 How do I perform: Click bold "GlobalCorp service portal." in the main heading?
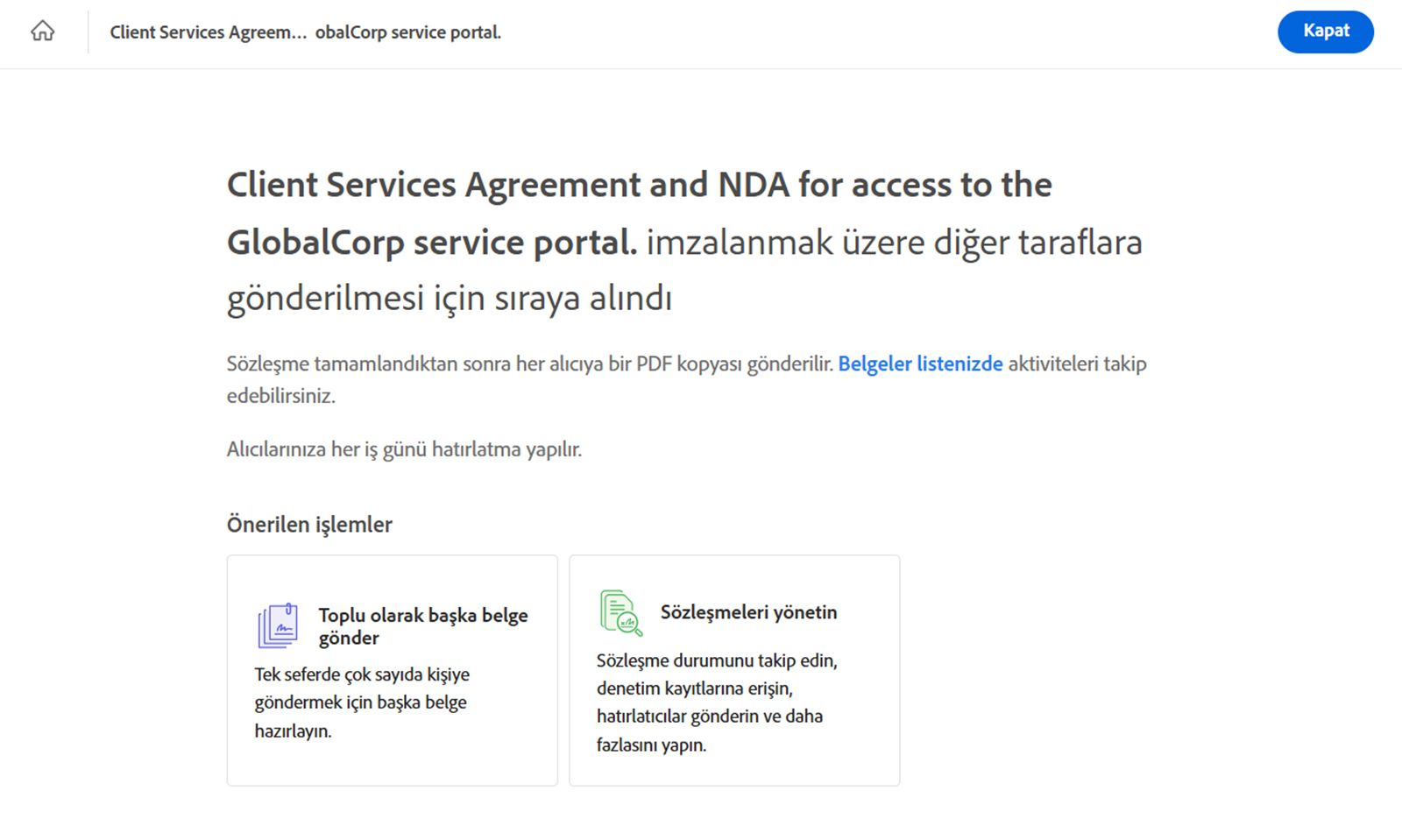[432, 243]
